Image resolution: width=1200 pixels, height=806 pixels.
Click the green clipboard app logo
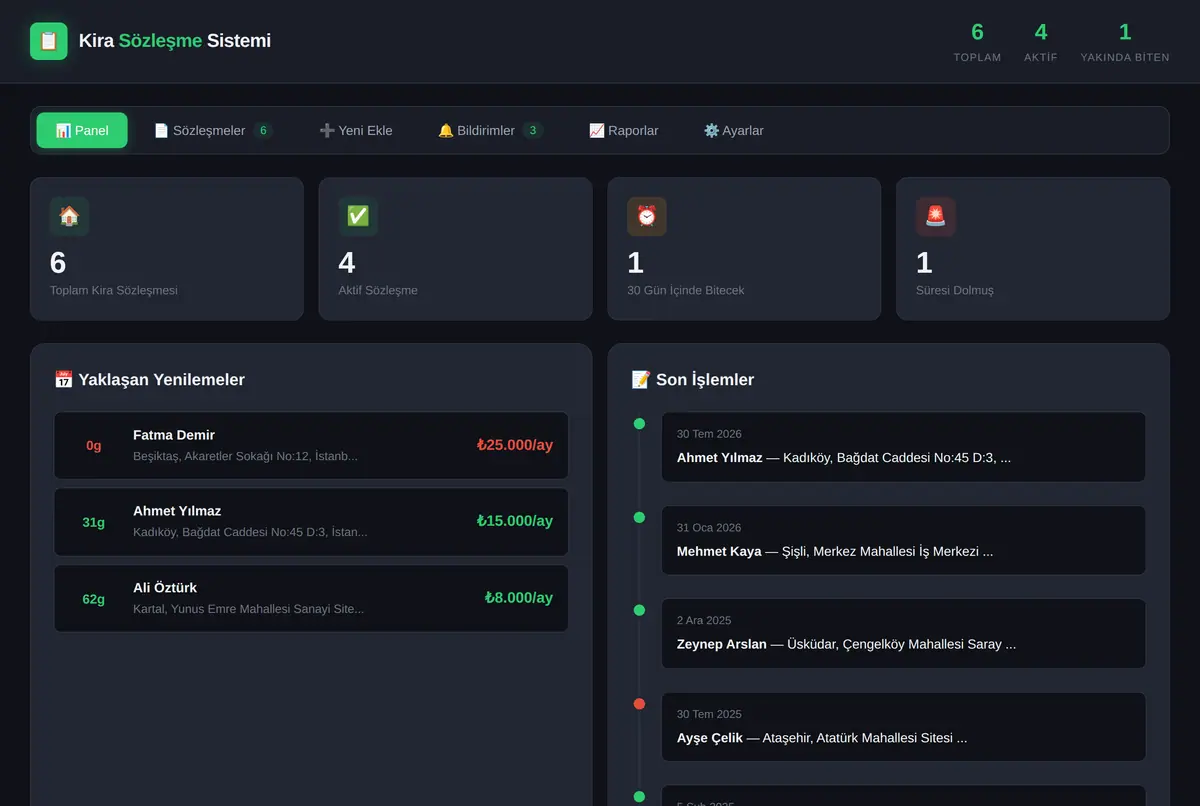pyautogui.click(x=49, y=41)
